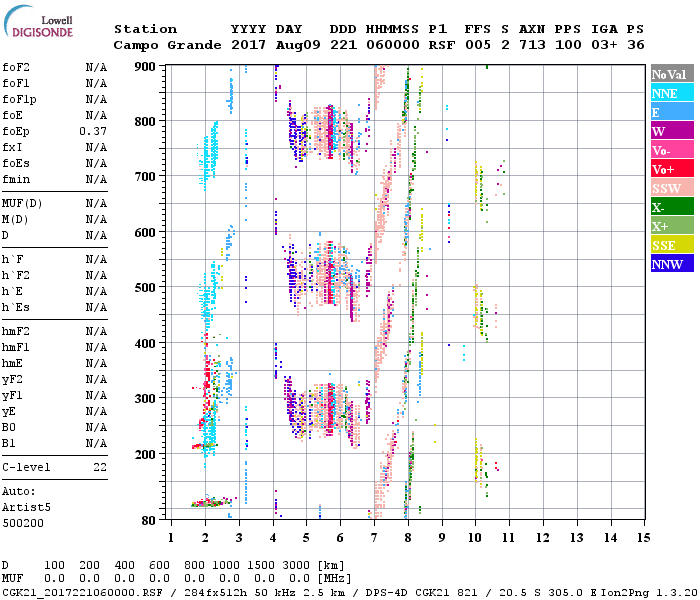
Task: Select the NoVal legend swatch
Action: [669, 74]
